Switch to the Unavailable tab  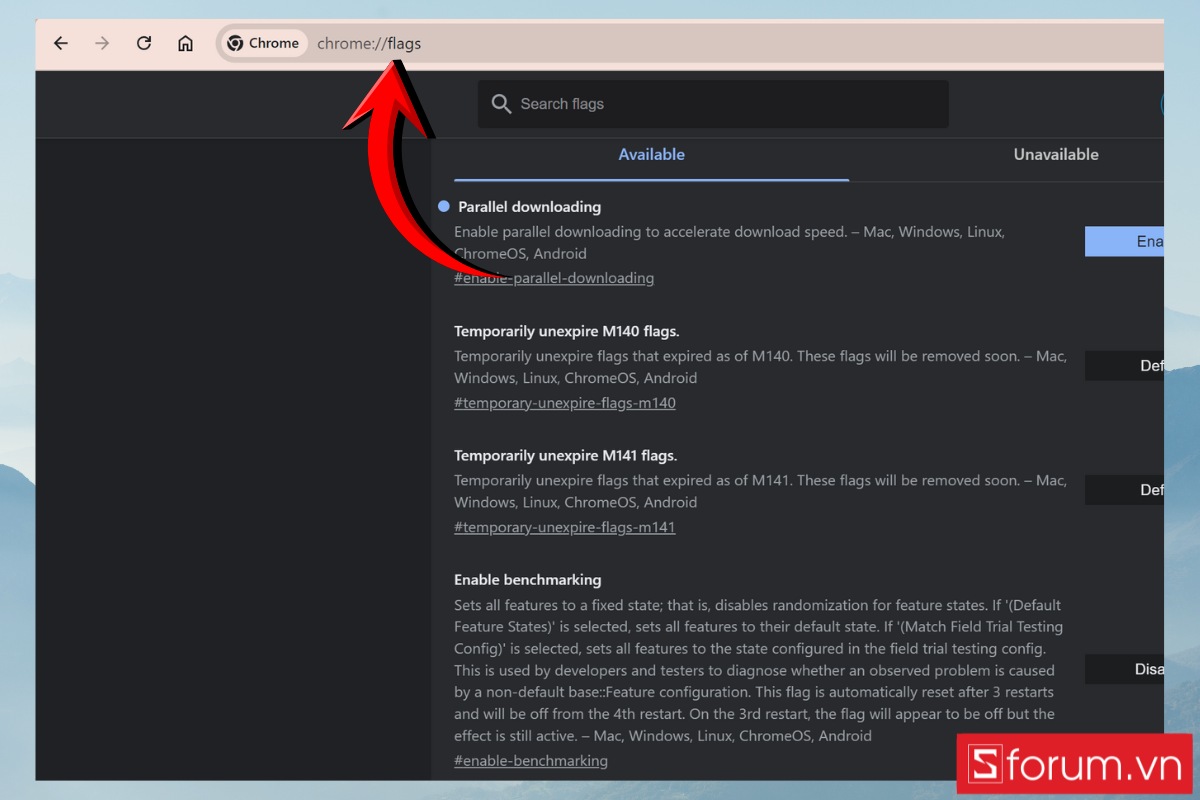[1055, 155]
